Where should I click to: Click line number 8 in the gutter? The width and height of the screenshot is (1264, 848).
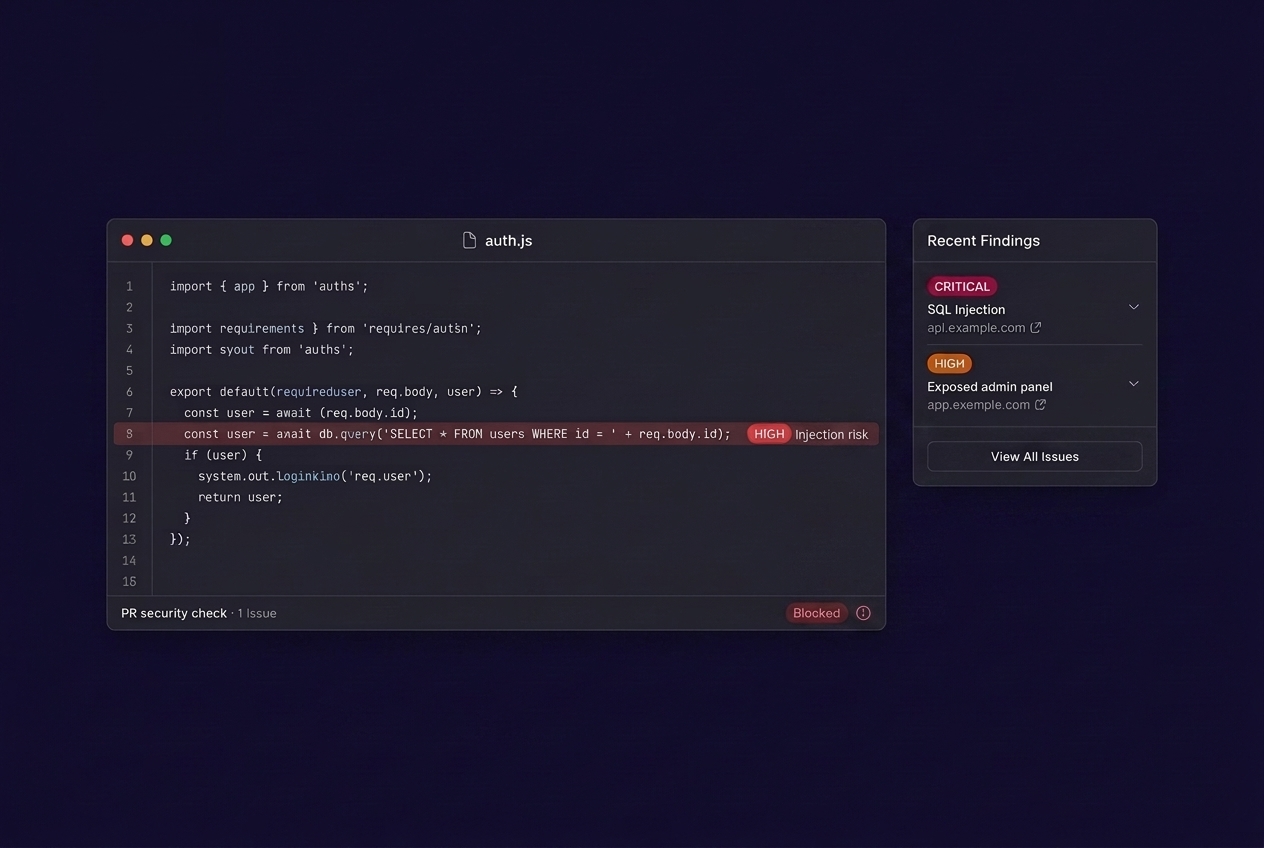(x=129, y=434)
